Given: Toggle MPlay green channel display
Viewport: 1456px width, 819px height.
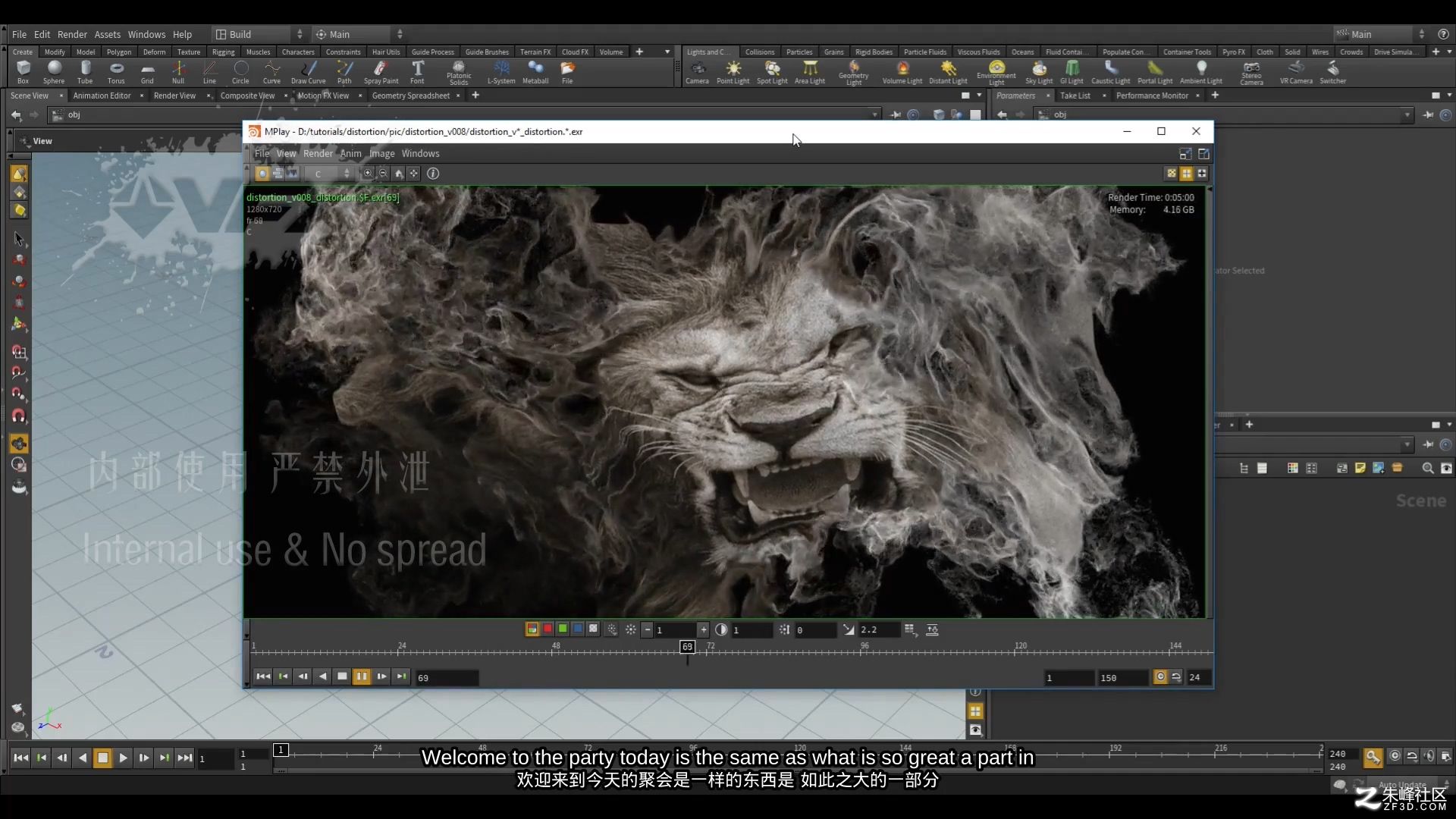Looking at the screenshot, I should pos(563,629).
